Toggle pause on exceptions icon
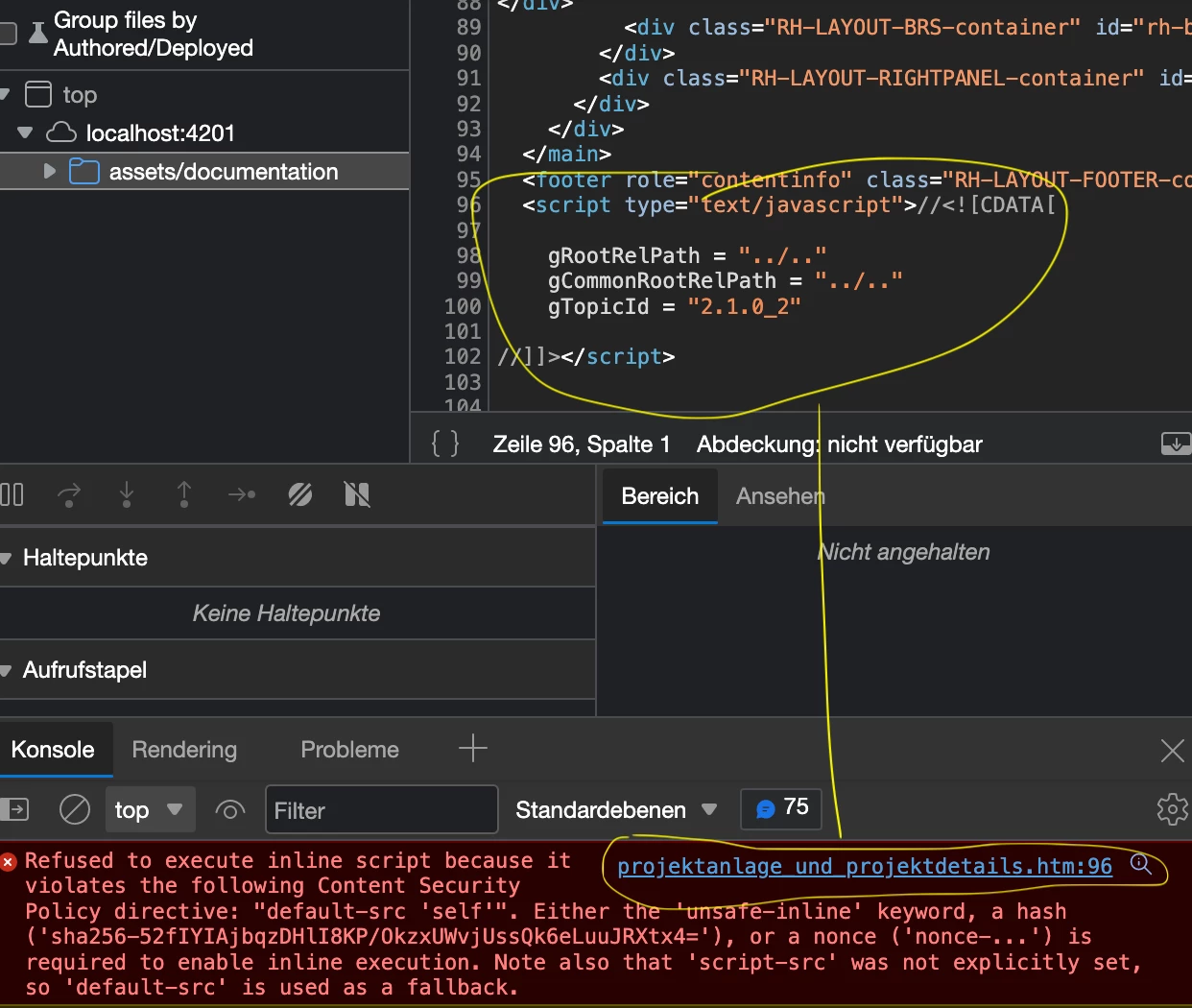The image size is (1192, 1008). click(x=357, y=494)
